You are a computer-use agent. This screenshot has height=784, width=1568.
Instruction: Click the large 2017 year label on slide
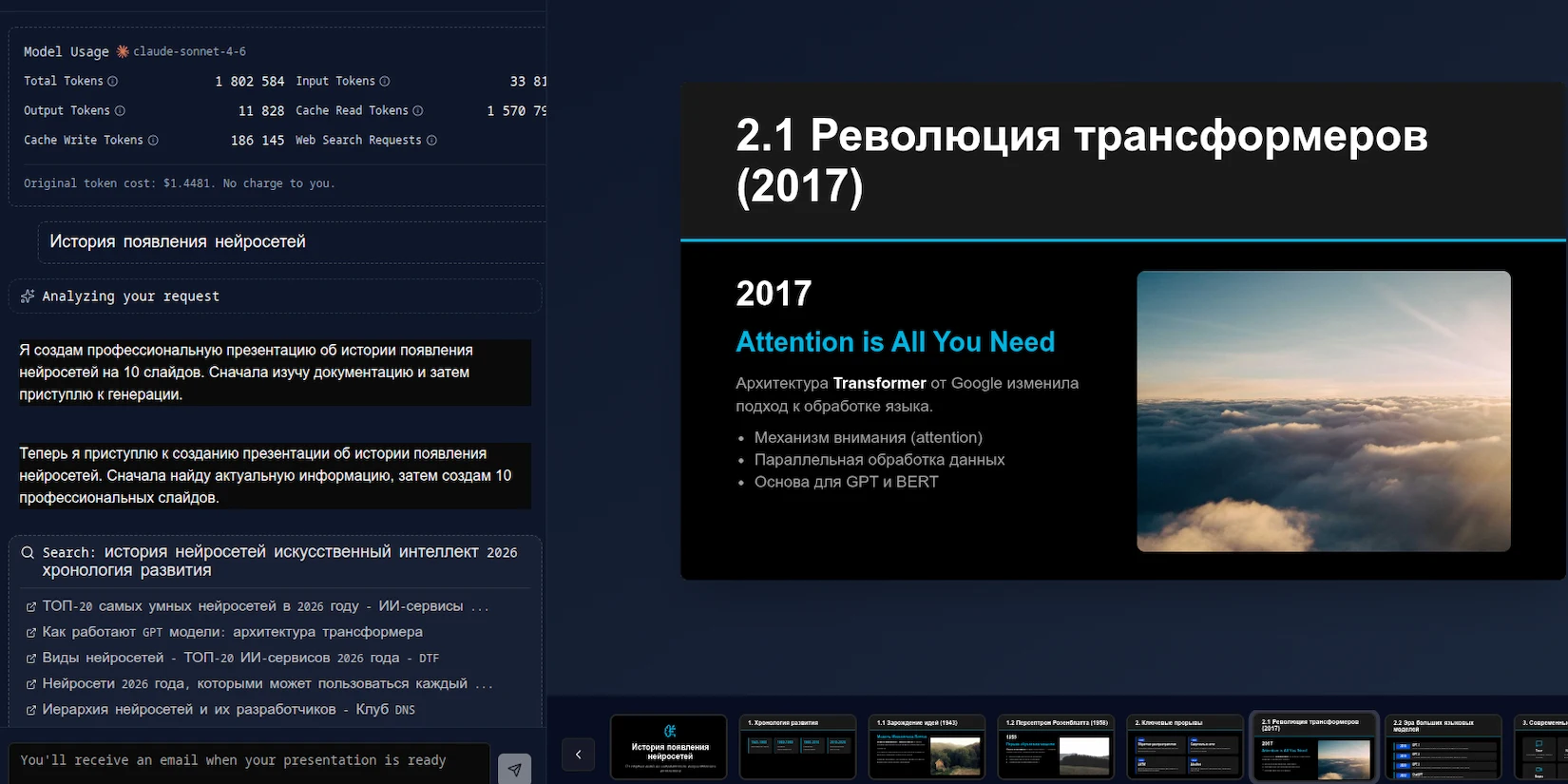(x=774, y=294)
